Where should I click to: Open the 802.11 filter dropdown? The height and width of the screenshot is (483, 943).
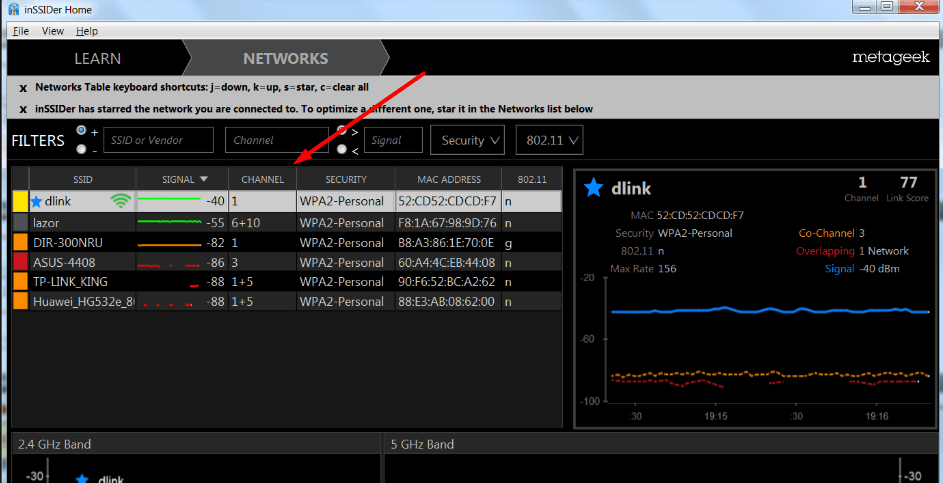[550, 140]
